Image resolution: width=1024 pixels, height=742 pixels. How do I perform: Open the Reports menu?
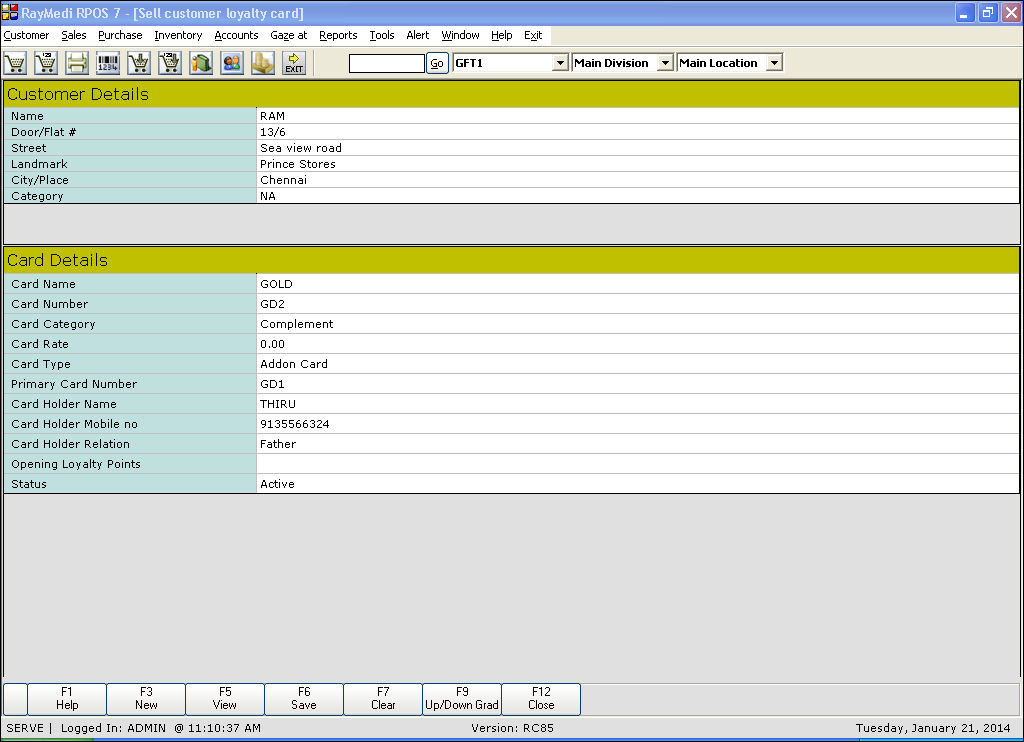[x=338, y=35]
